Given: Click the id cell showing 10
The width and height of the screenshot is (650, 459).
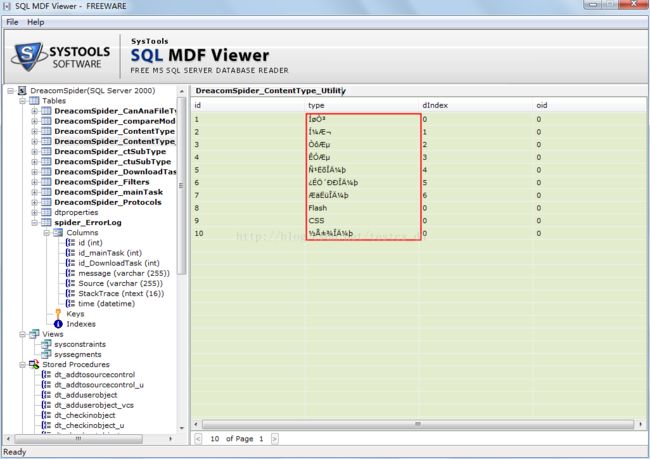Looking at the screenshot, I should tap(199, 233).
